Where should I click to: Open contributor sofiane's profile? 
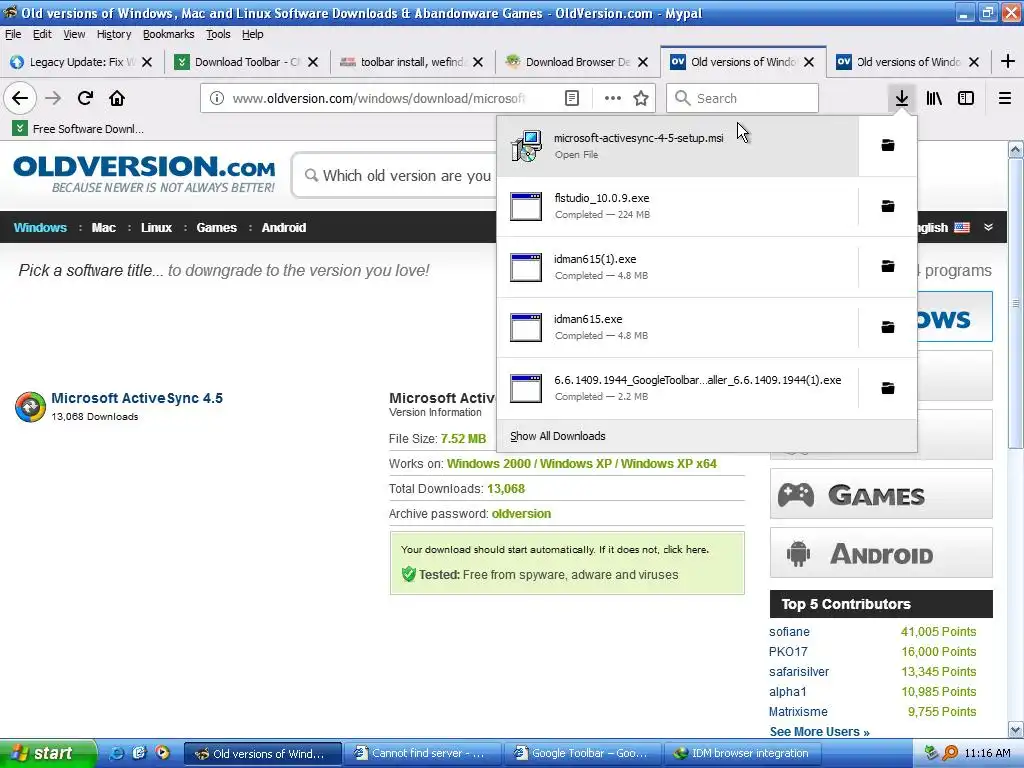[789, 632]
